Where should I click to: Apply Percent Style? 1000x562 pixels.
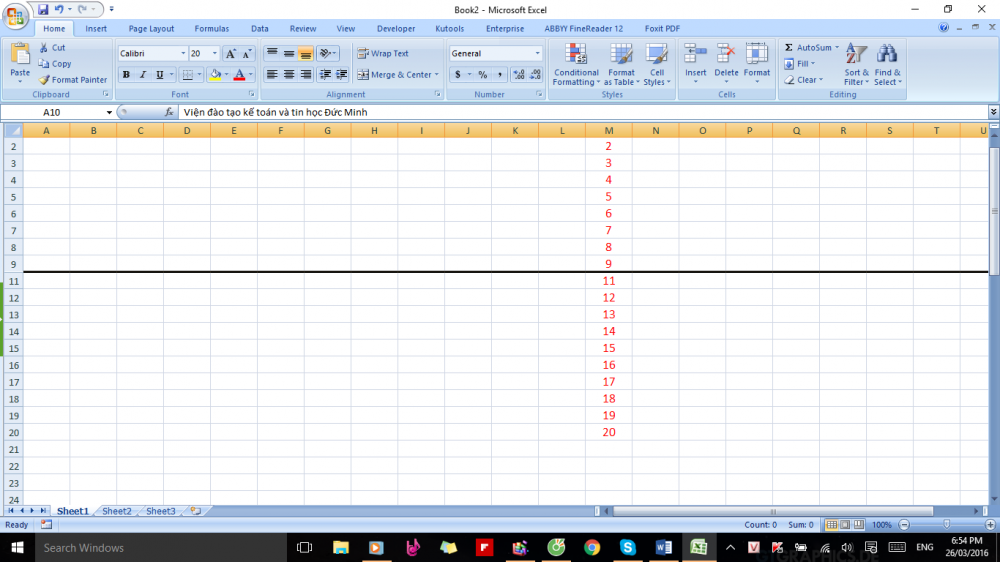(483, 75)
